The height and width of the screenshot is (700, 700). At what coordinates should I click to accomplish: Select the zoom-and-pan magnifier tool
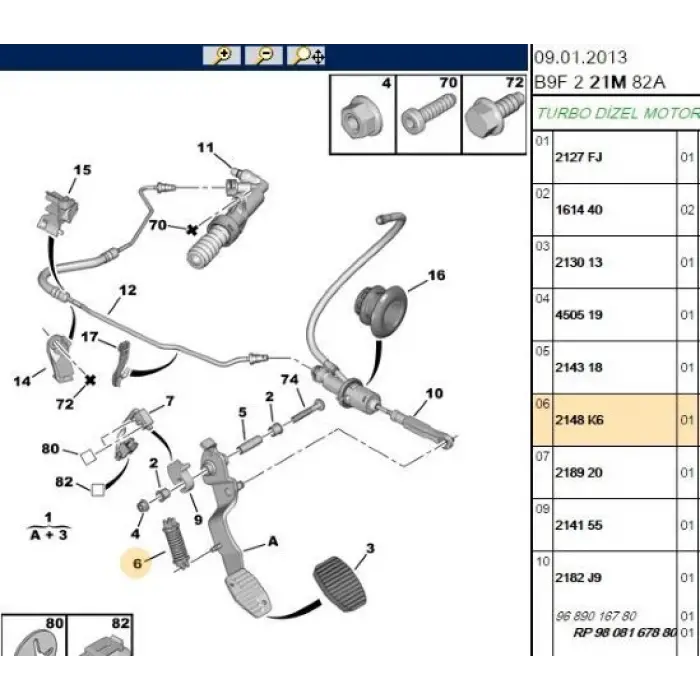[x=306, y=55]
